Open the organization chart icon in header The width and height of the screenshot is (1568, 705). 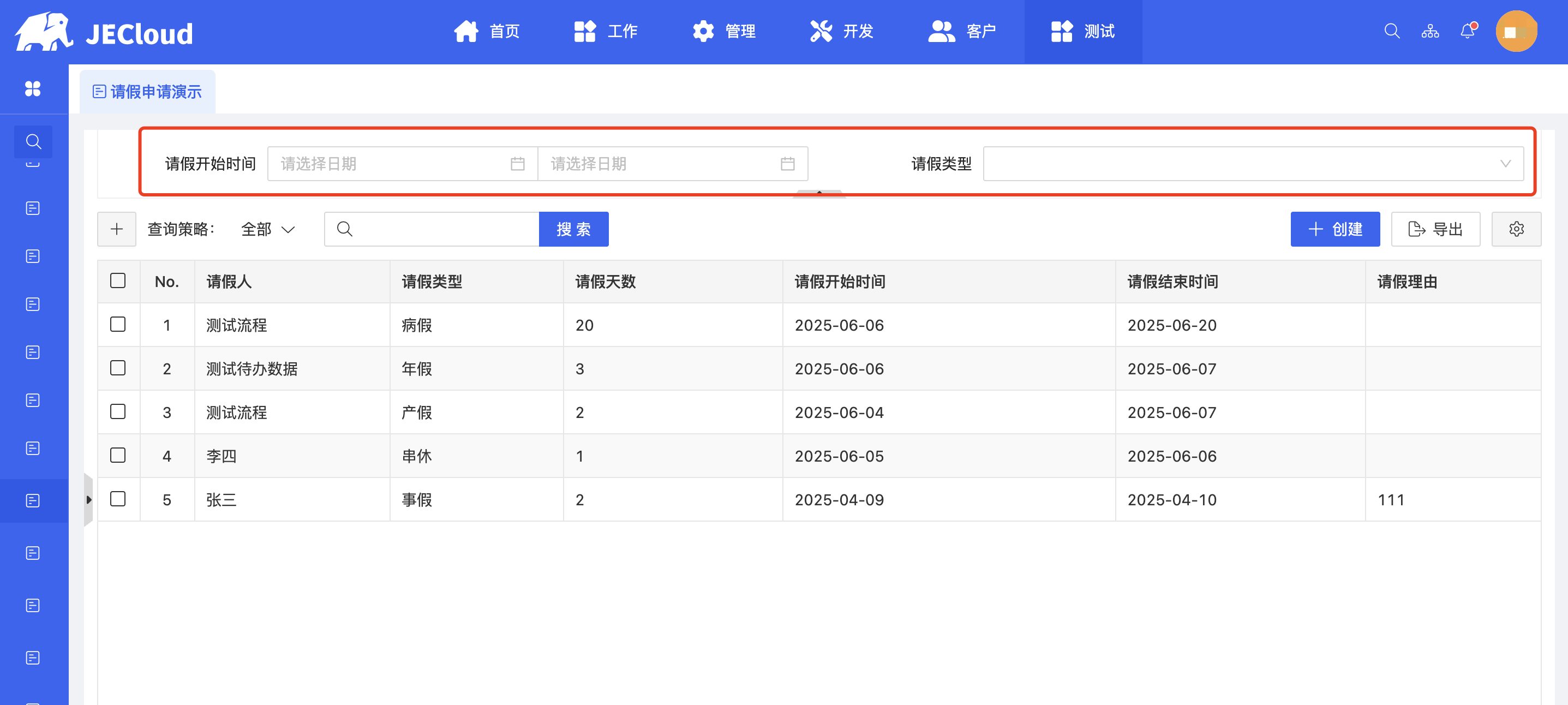1430,31
